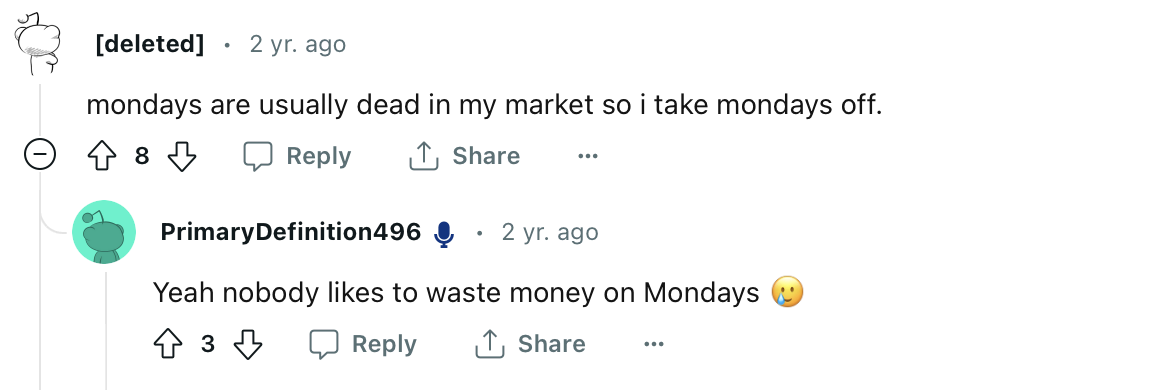Click the OP microphone icon beside username
This screenshot has width=1176, height=390.
coord(444,234)
